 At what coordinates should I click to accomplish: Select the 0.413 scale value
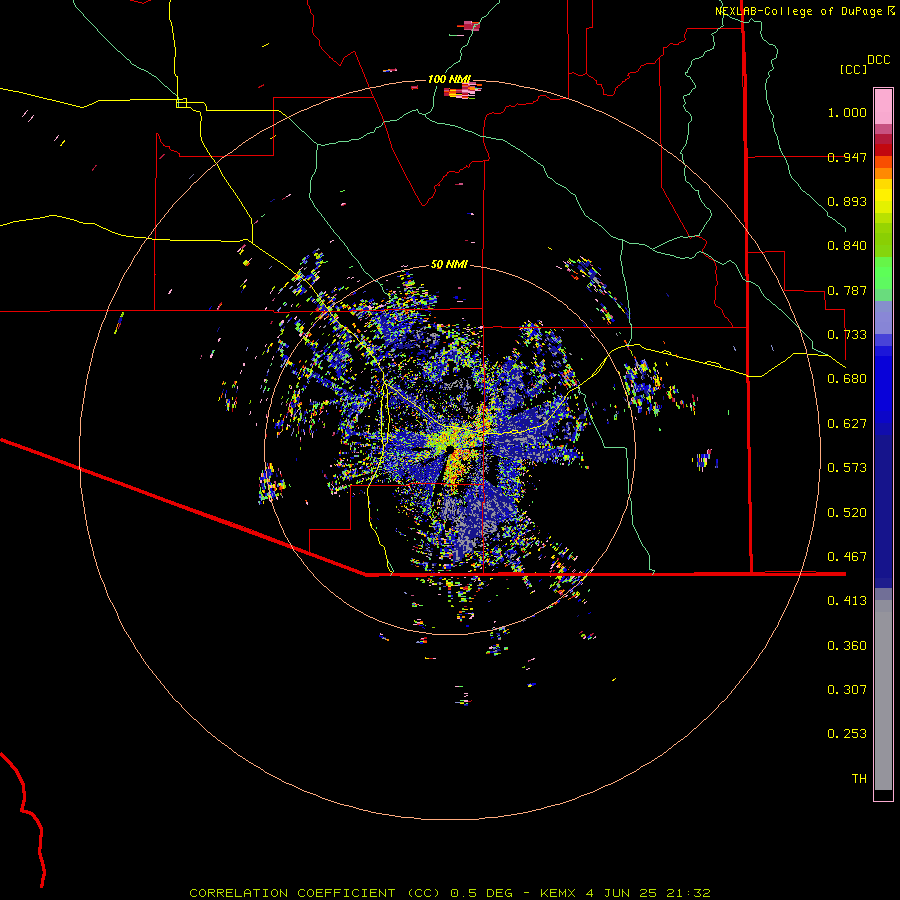847,601
